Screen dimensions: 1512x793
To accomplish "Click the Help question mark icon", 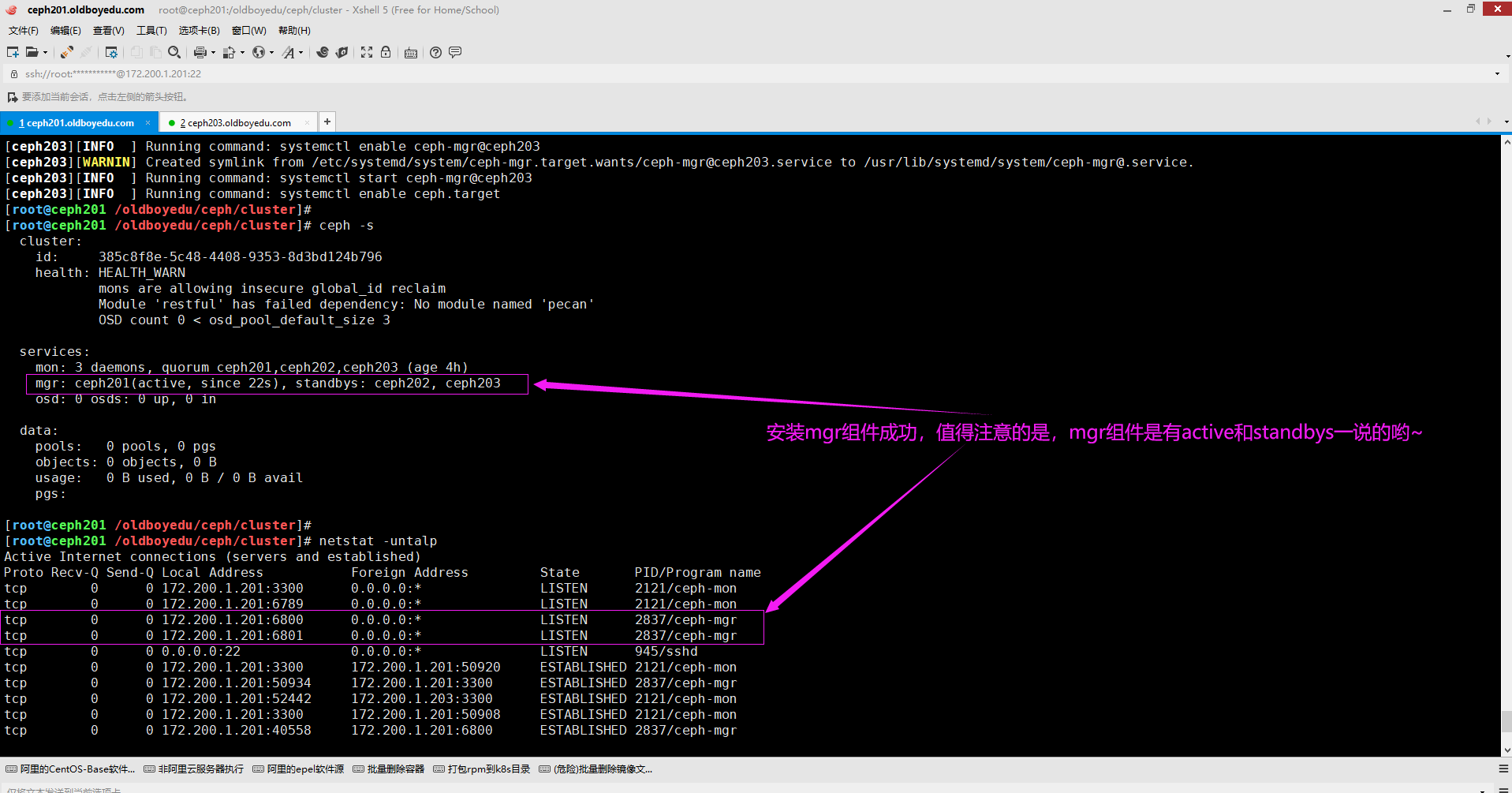I will 435,52.
